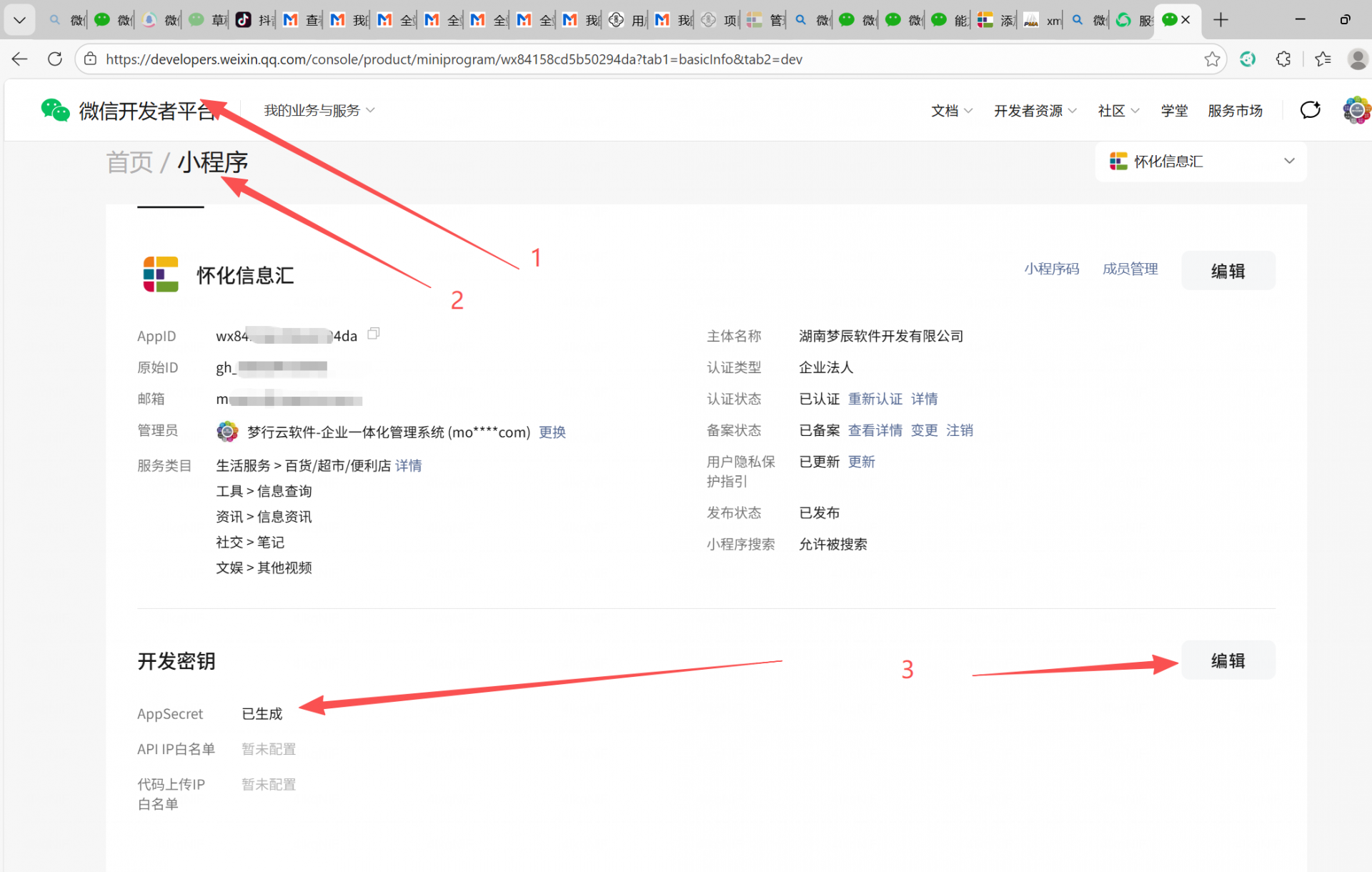Open the 成员管理 link
Image resolution: width=1372 pixels, height=872 pixels.
click(1130, 269)
